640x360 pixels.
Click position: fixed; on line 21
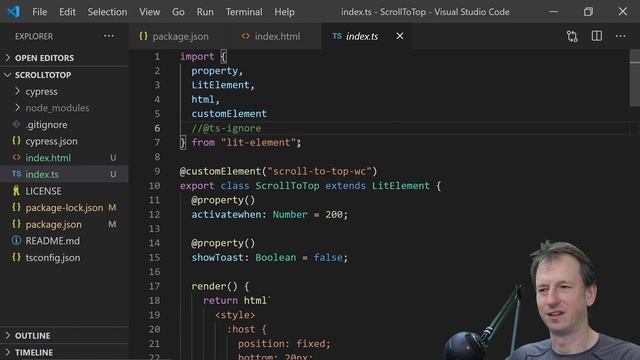point(284,343)
